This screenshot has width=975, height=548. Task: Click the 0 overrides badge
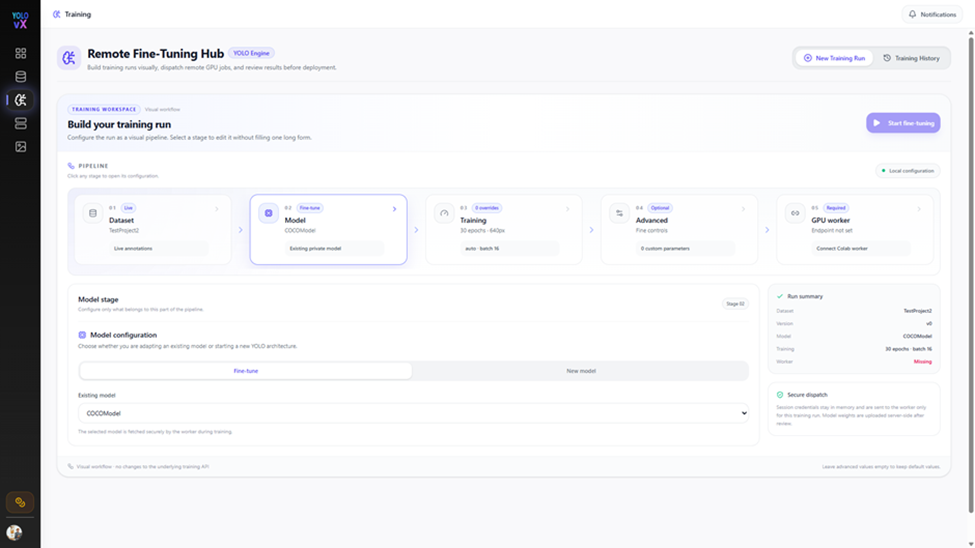point(486,208)
